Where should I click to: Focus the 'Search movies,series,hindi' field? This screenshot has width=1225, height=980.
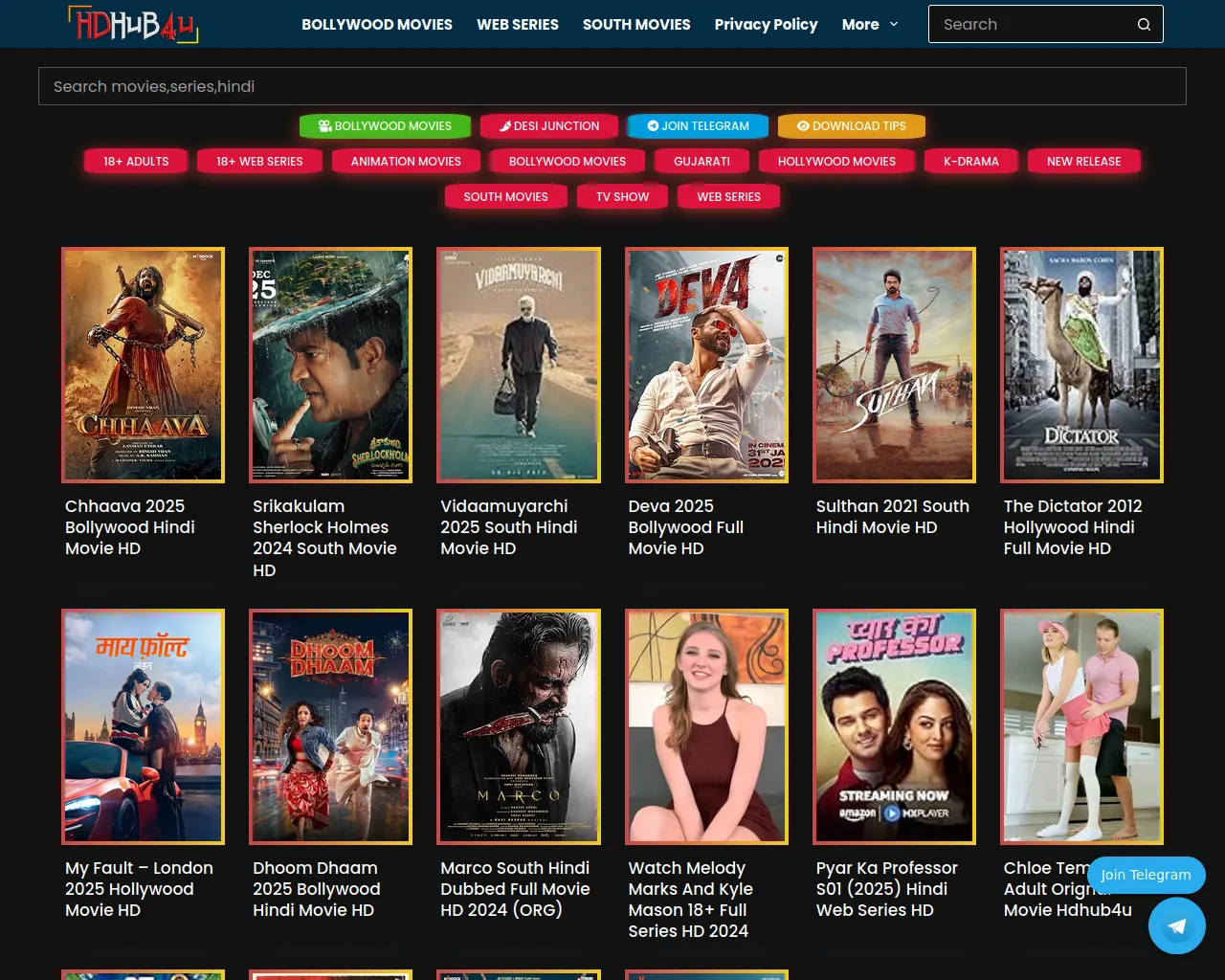(612, 86)
